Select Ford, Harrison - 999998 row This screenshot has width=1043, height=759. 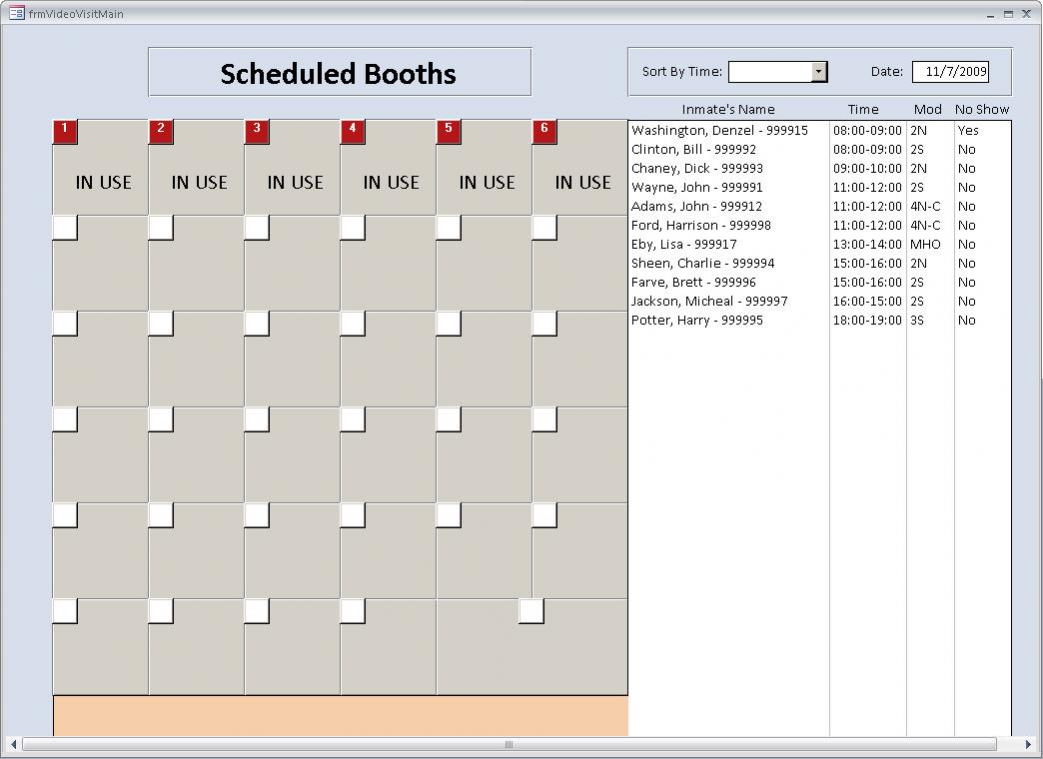pos(820,226)
